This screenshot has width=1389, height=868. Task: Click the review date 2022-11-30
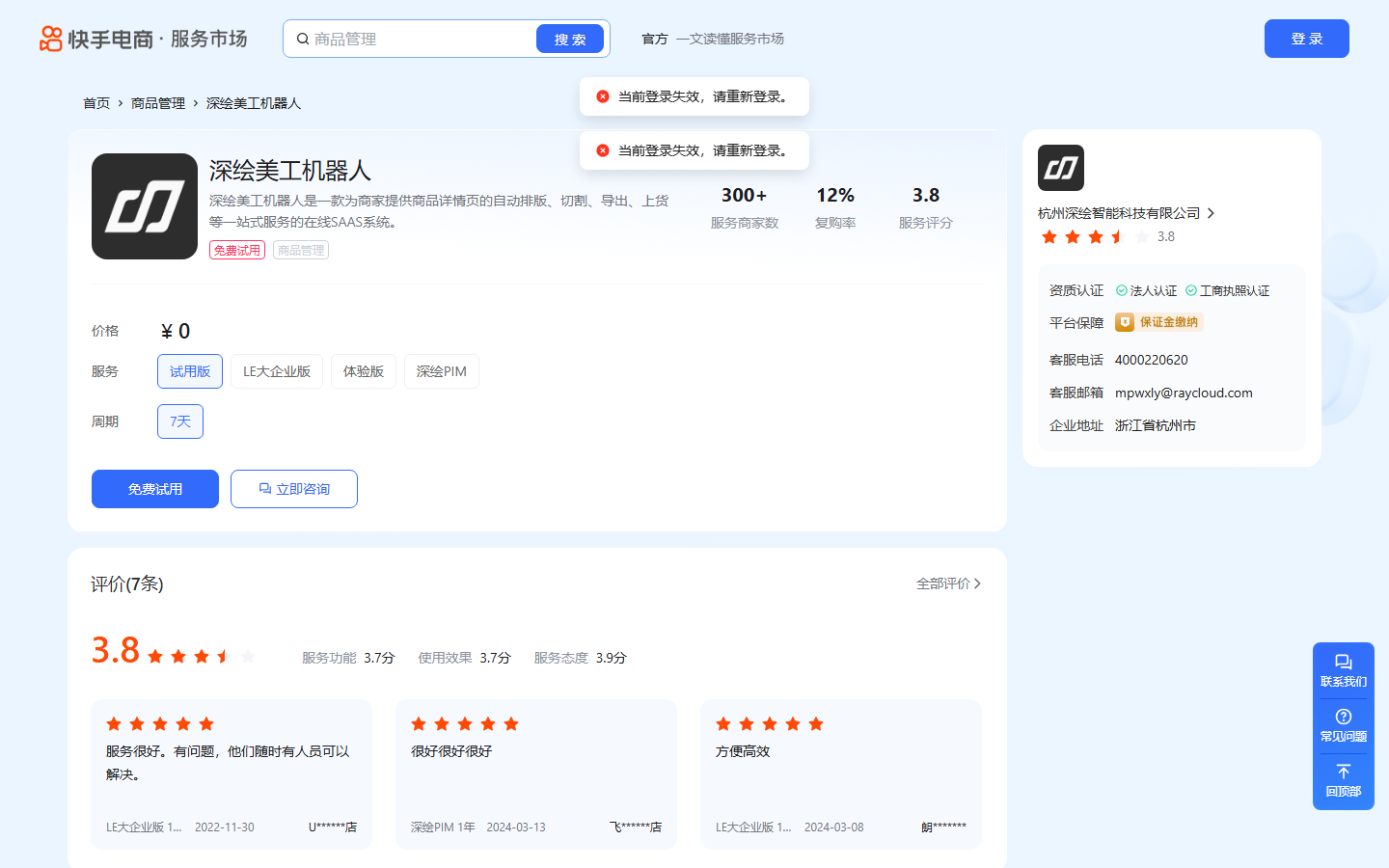(225, 827)
